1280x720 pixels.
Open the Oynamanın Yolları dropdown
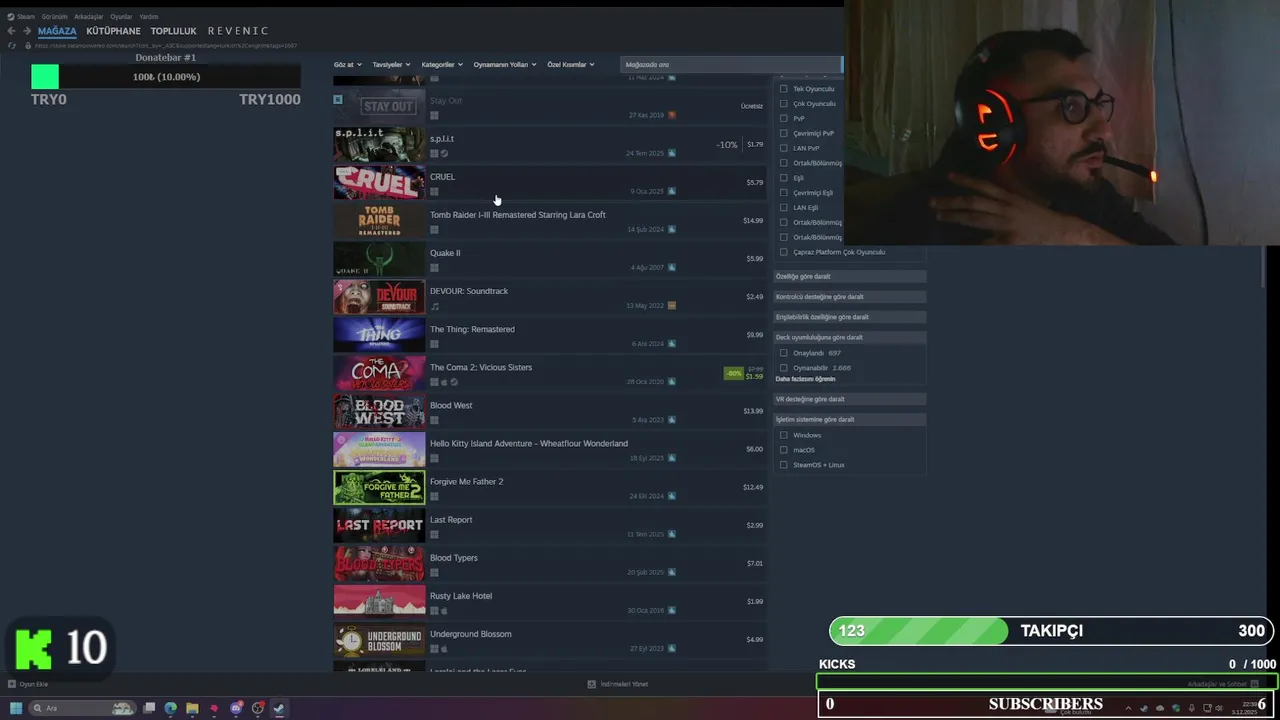point(505,65)
